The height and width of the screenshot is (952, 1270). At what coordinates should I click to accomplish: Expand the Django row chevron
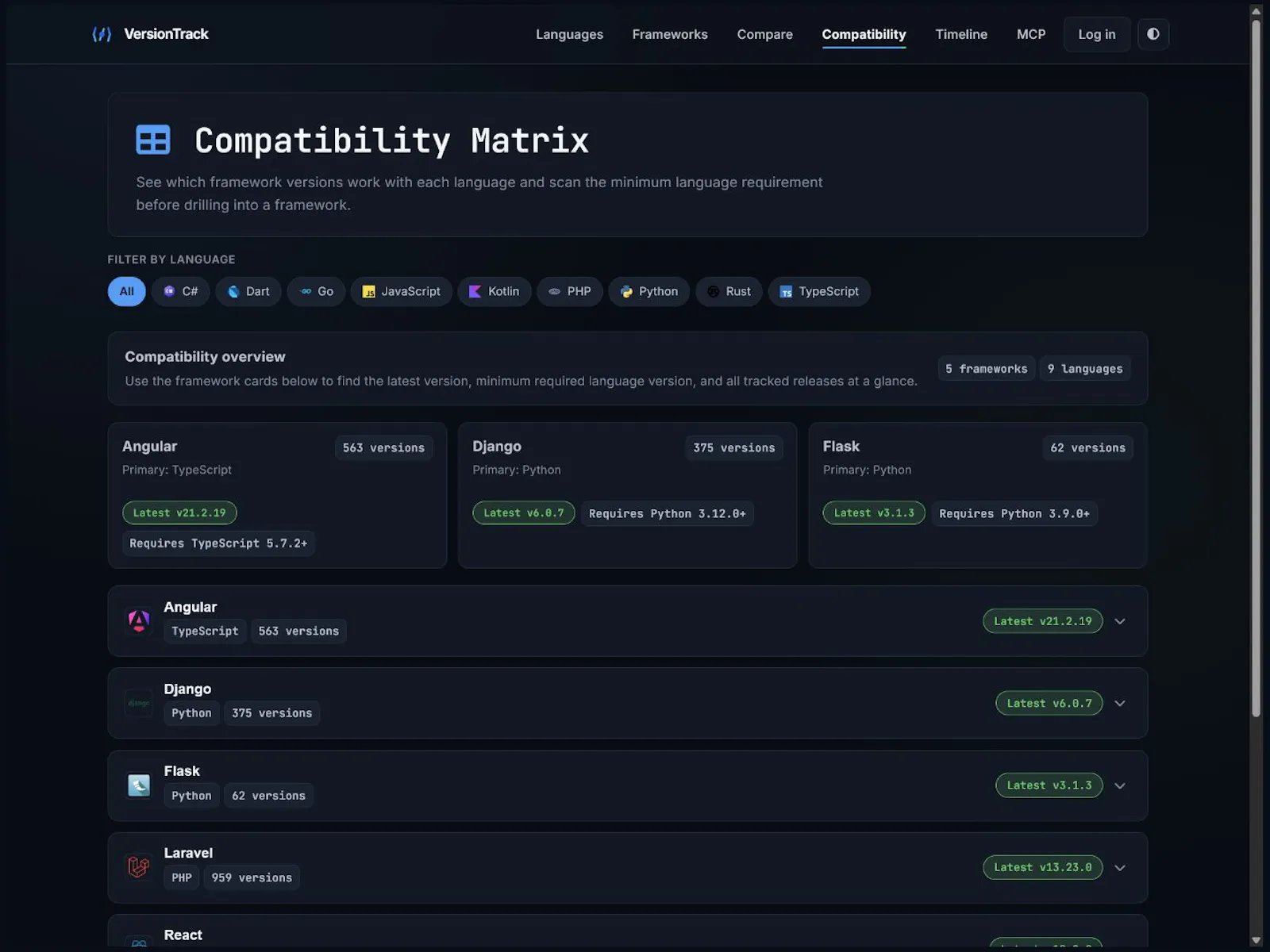point(1120,703)
